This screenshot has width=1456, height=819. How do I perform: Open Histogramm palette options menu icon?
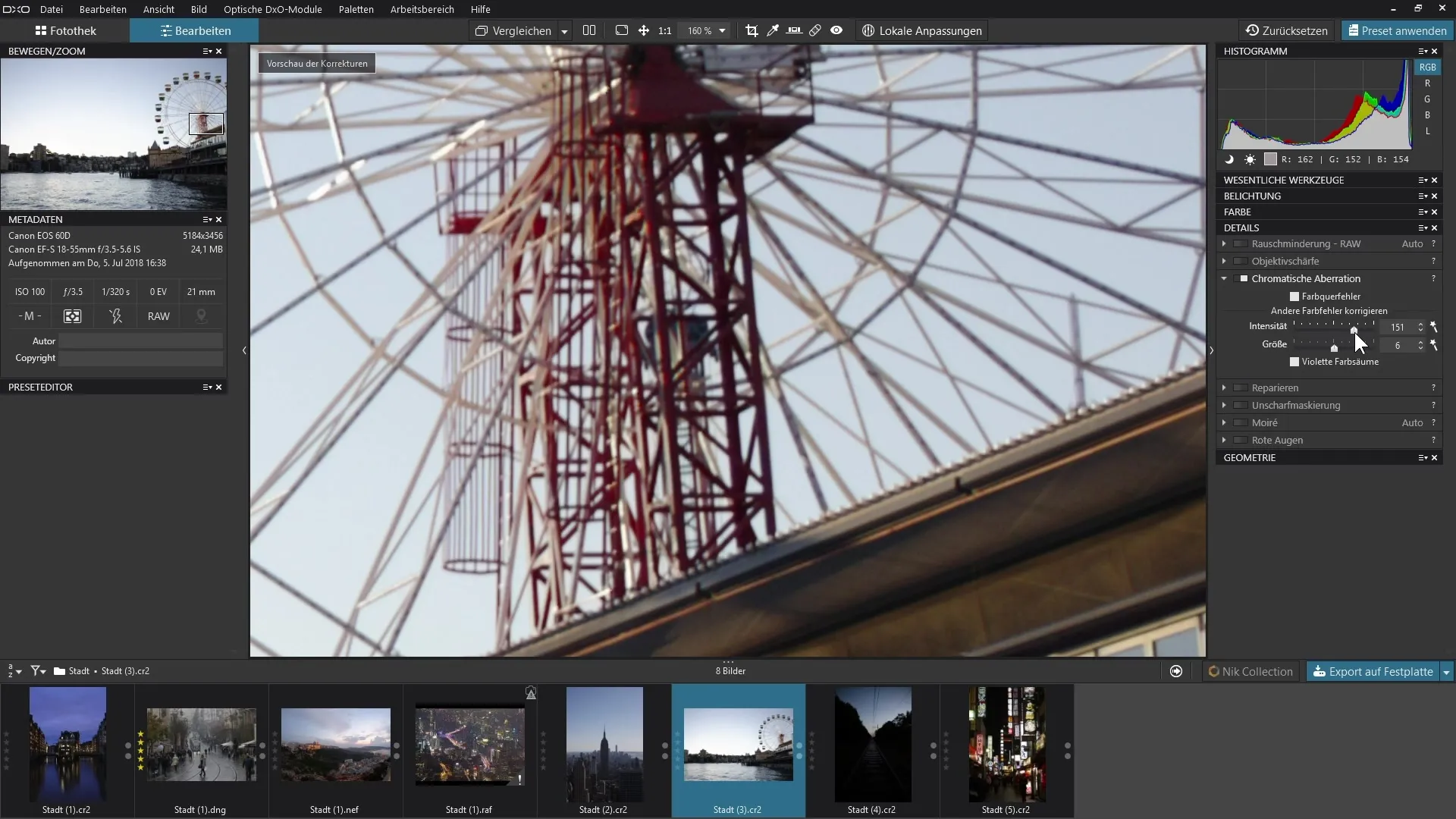[x=1423, y=52]
